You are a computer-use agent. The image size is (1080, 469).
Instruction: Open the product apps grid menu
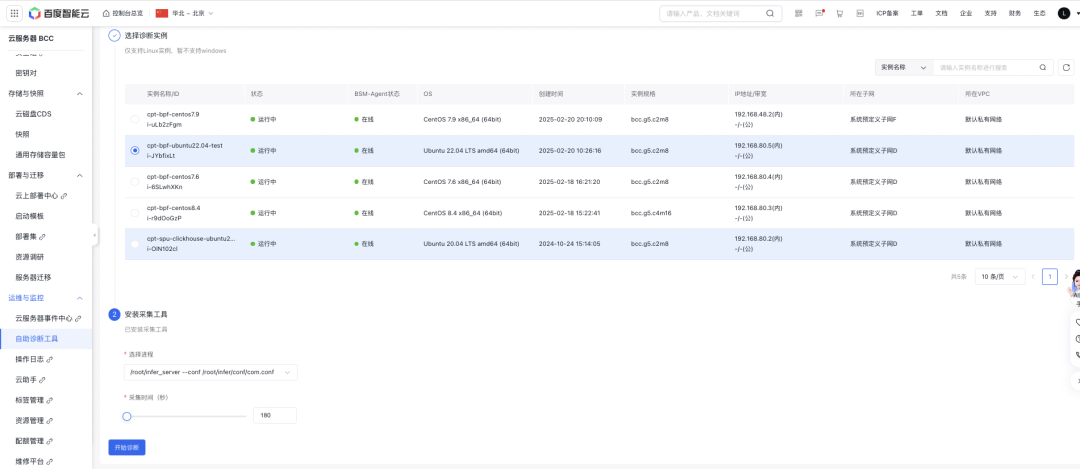coord(14,13)
